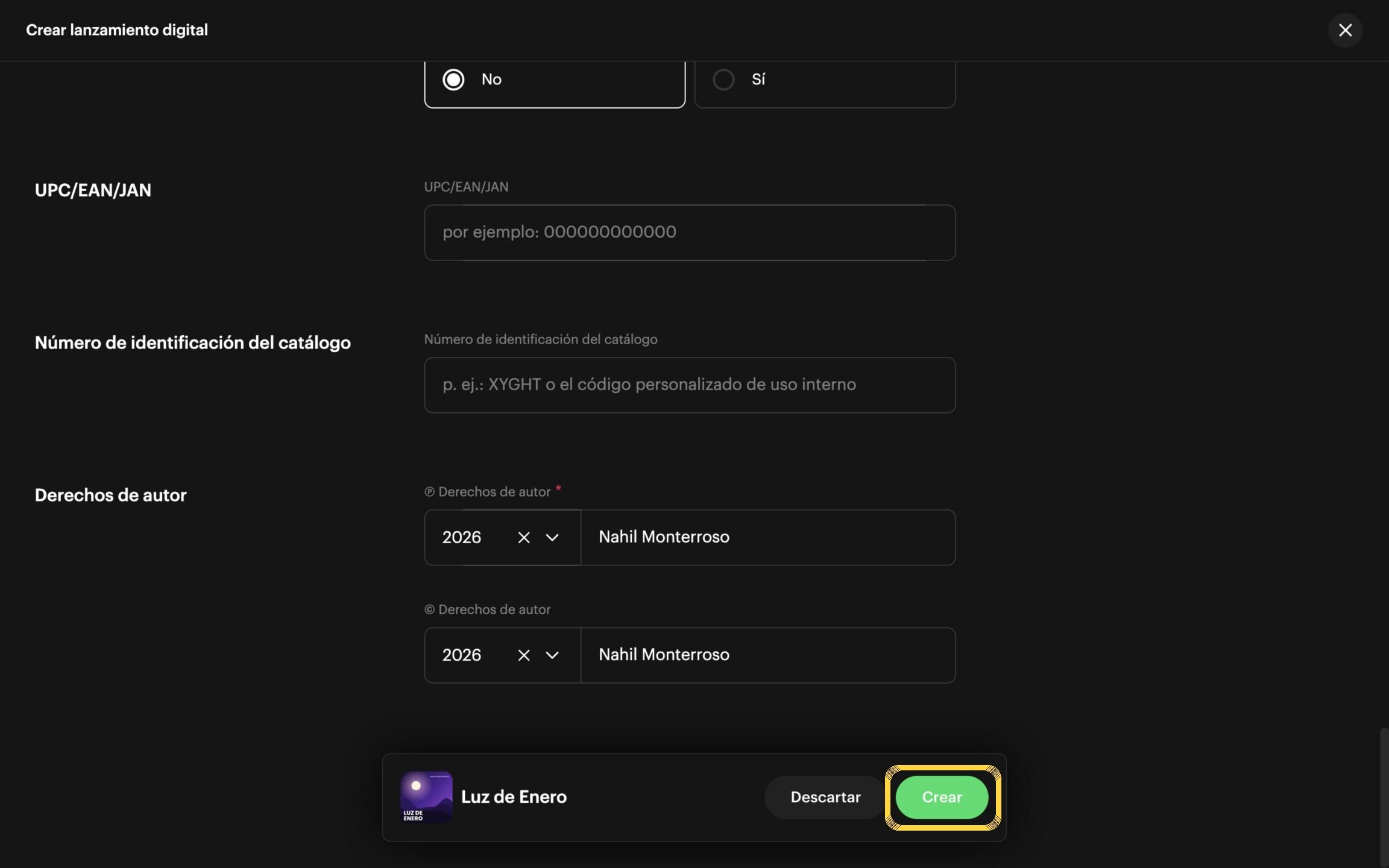Click the ℗ Derechos de autor label

[x=487, y=492]
